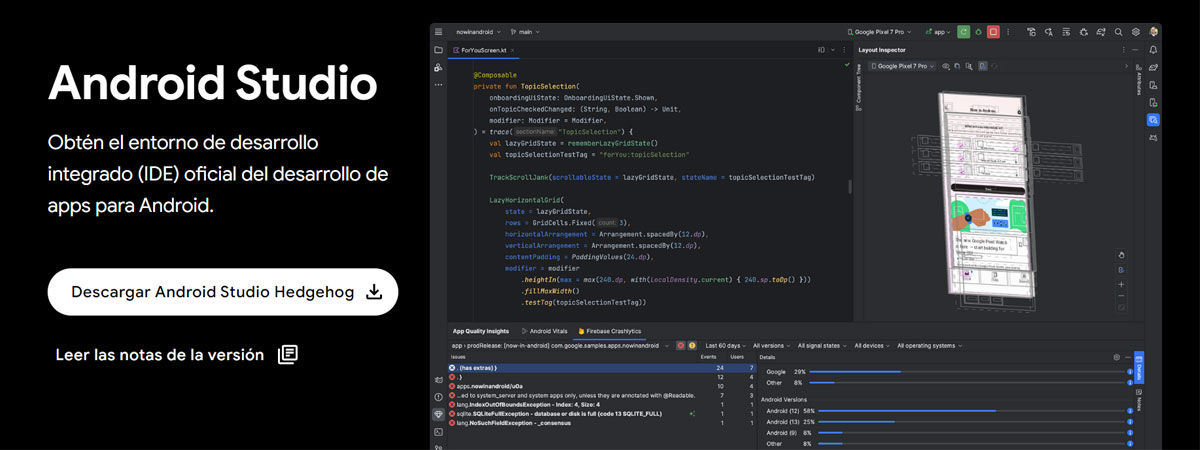Open the Terminal tool window icon

click(438, 432)
